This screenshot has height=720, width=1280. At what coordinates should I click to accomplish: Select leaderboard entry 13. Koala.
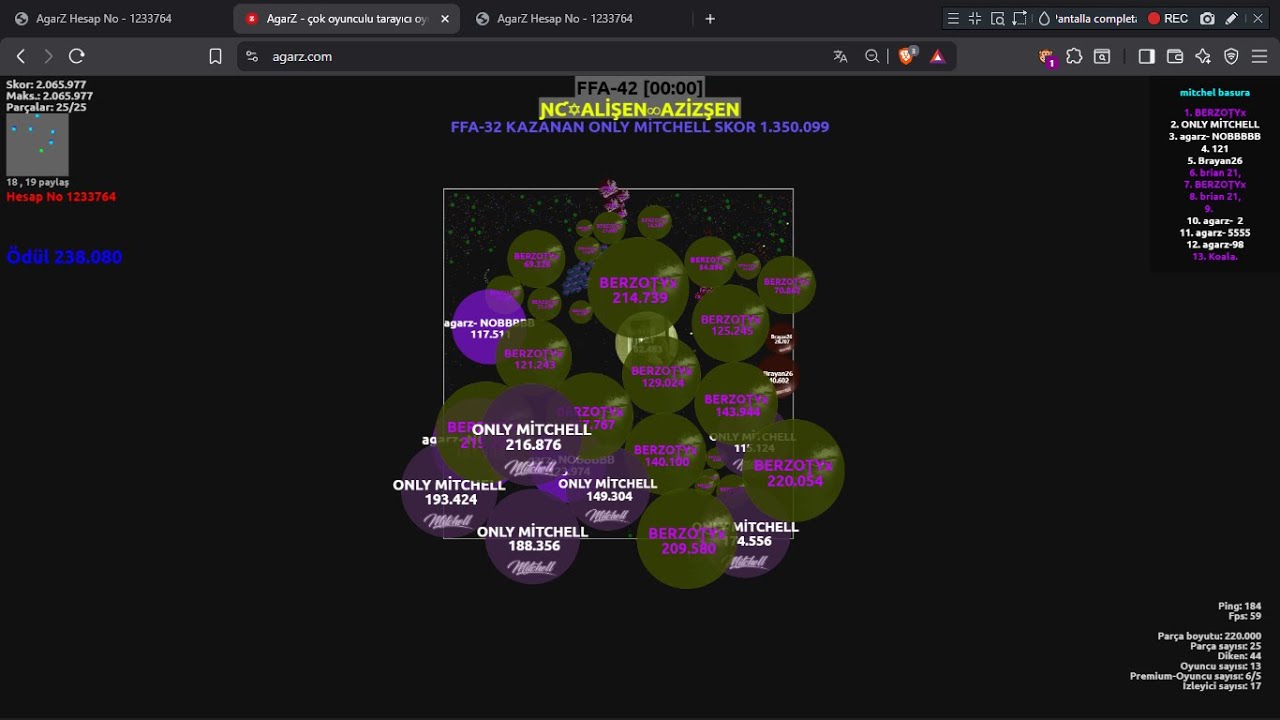(1215, 257)
